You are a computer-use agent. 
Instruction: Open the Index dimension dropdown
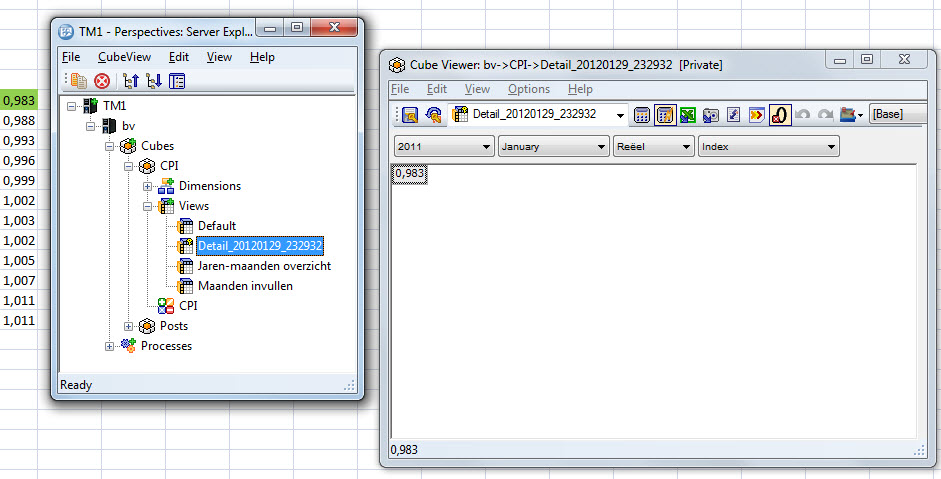[768, 146]
